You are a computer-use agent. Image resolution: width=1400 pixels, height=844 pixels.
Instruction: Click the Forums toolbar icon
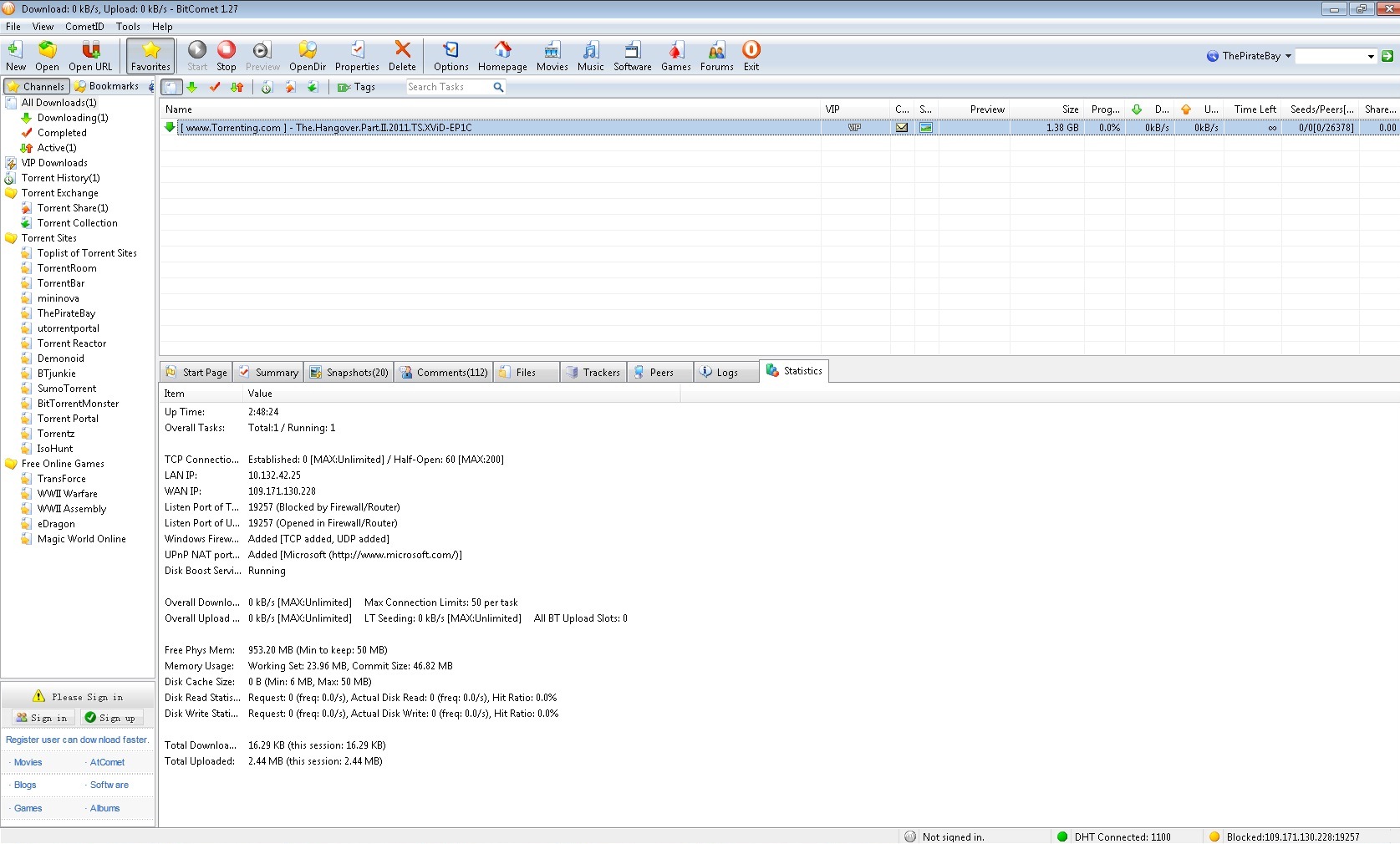pyautogui.click(x=716, y=56)
